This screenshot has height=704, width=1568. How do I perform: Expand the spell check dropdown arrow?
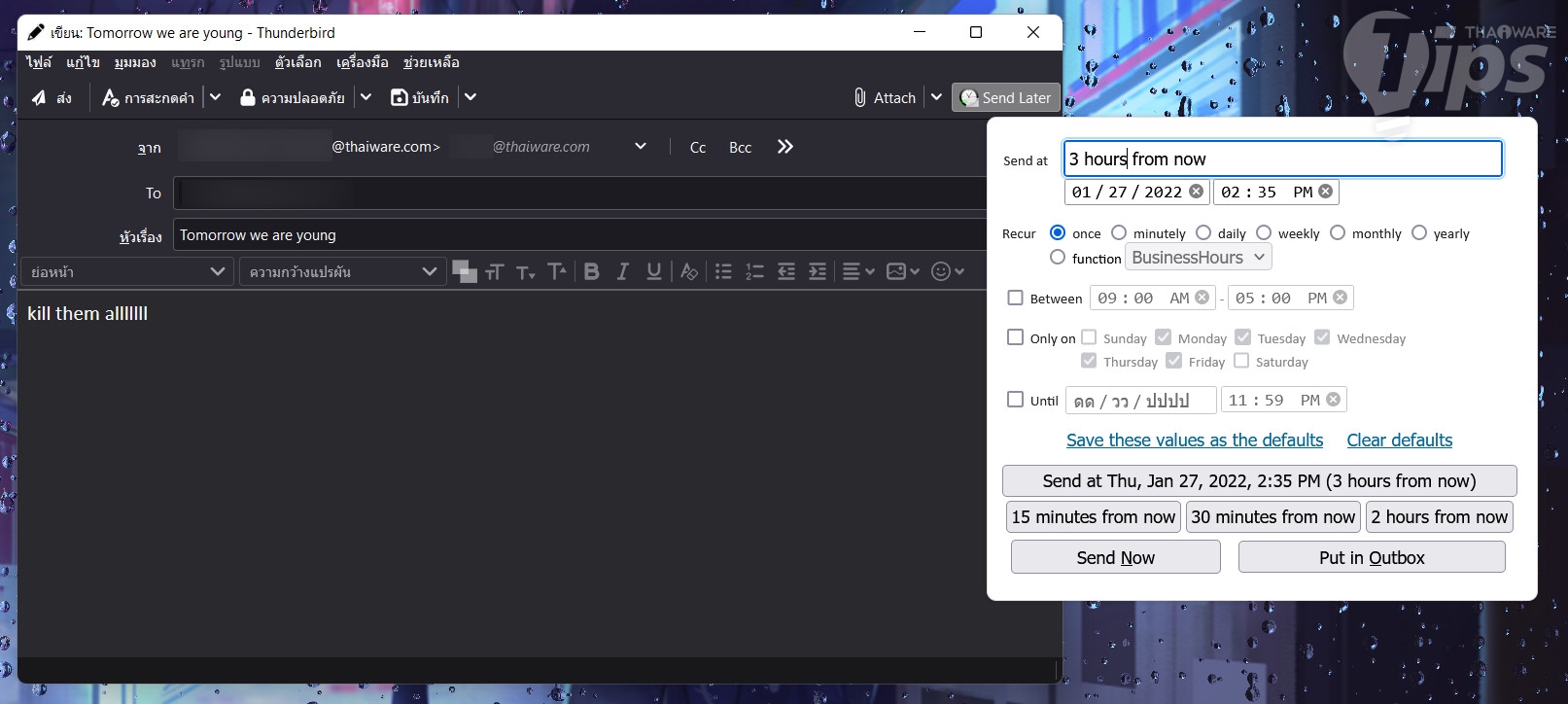point(216,97)
